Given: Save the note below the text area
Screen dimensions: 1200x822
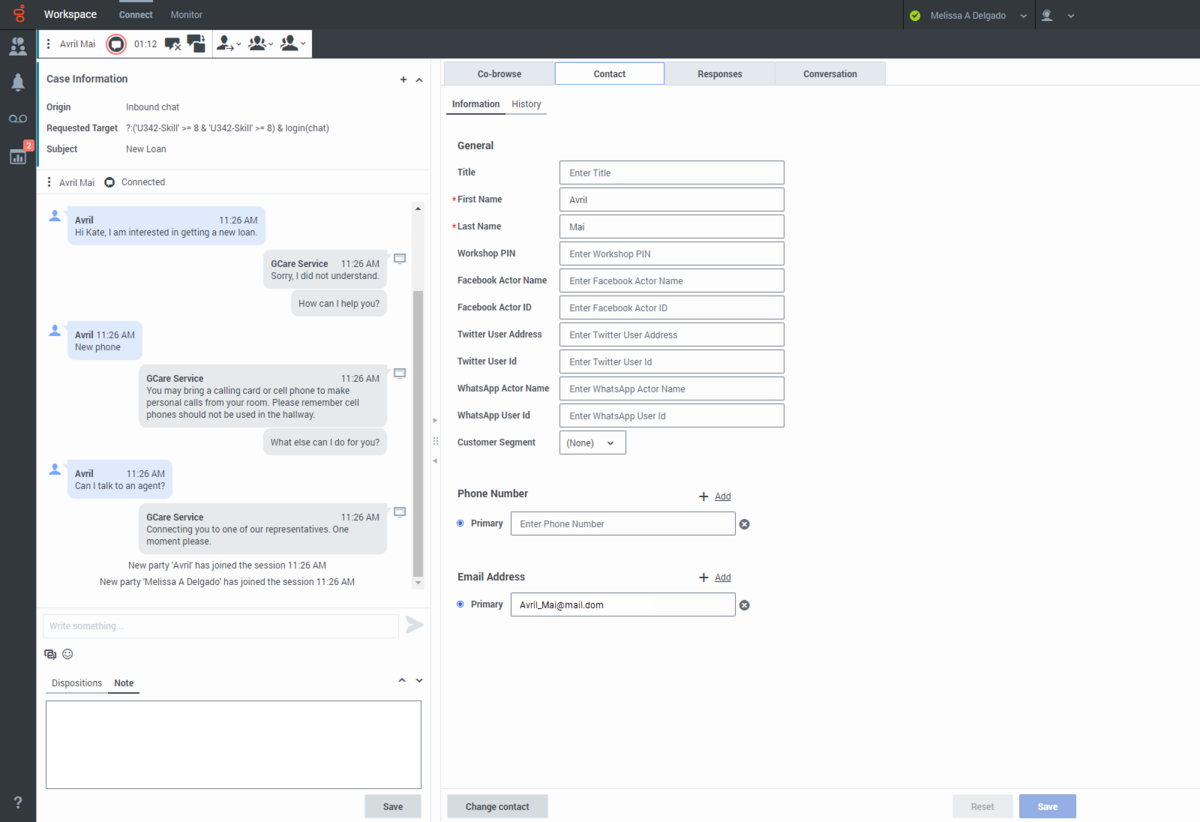Looking at the screenshot, I should tap(393, 806).
